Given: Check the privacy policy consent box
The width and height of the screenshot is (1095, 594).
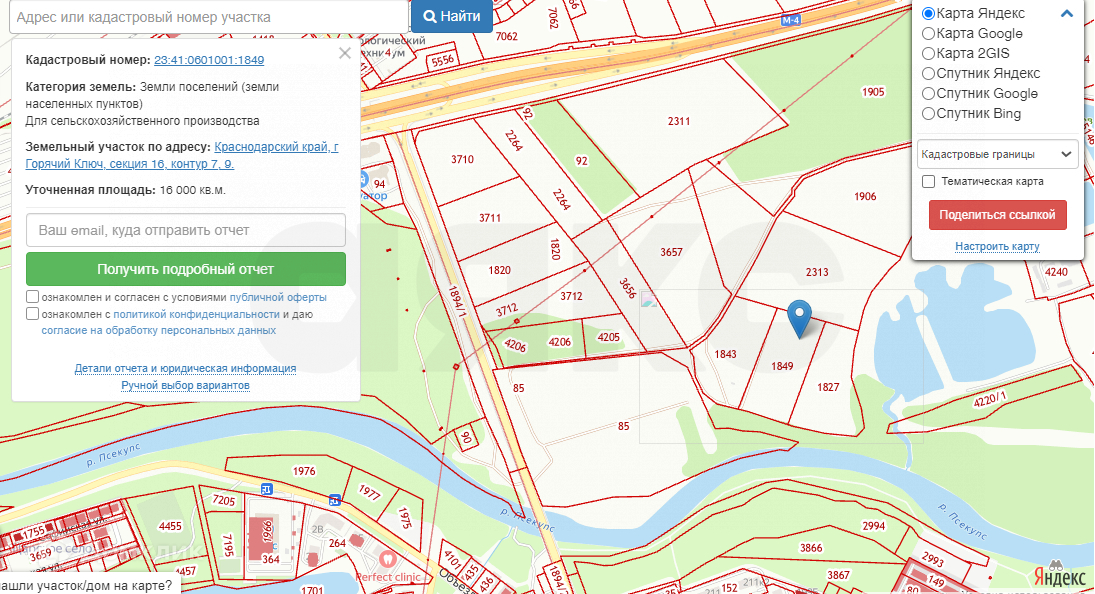Looking at the screenshot, I should (32, 313).
